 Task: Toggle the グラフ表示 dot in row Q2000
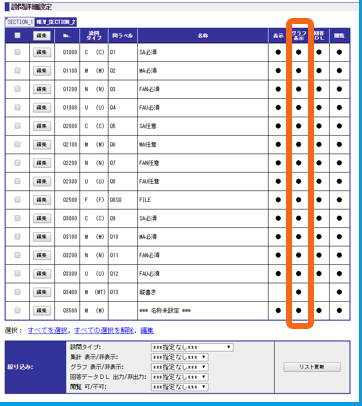click(x=299, y=126)
